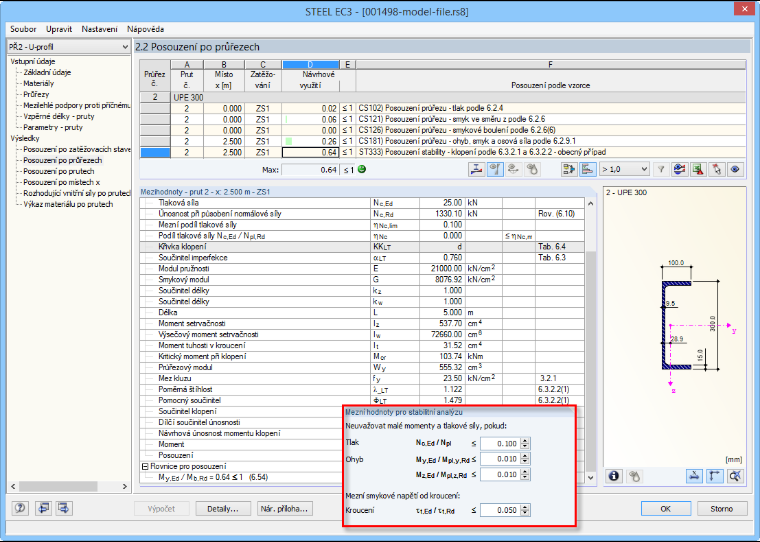Image resolution: width=760 pixels, height=542 pixels.
Task: Decrease Mz,Ed/Mpl,z,Rd limit spinner
Action: [x=525, y=478]
